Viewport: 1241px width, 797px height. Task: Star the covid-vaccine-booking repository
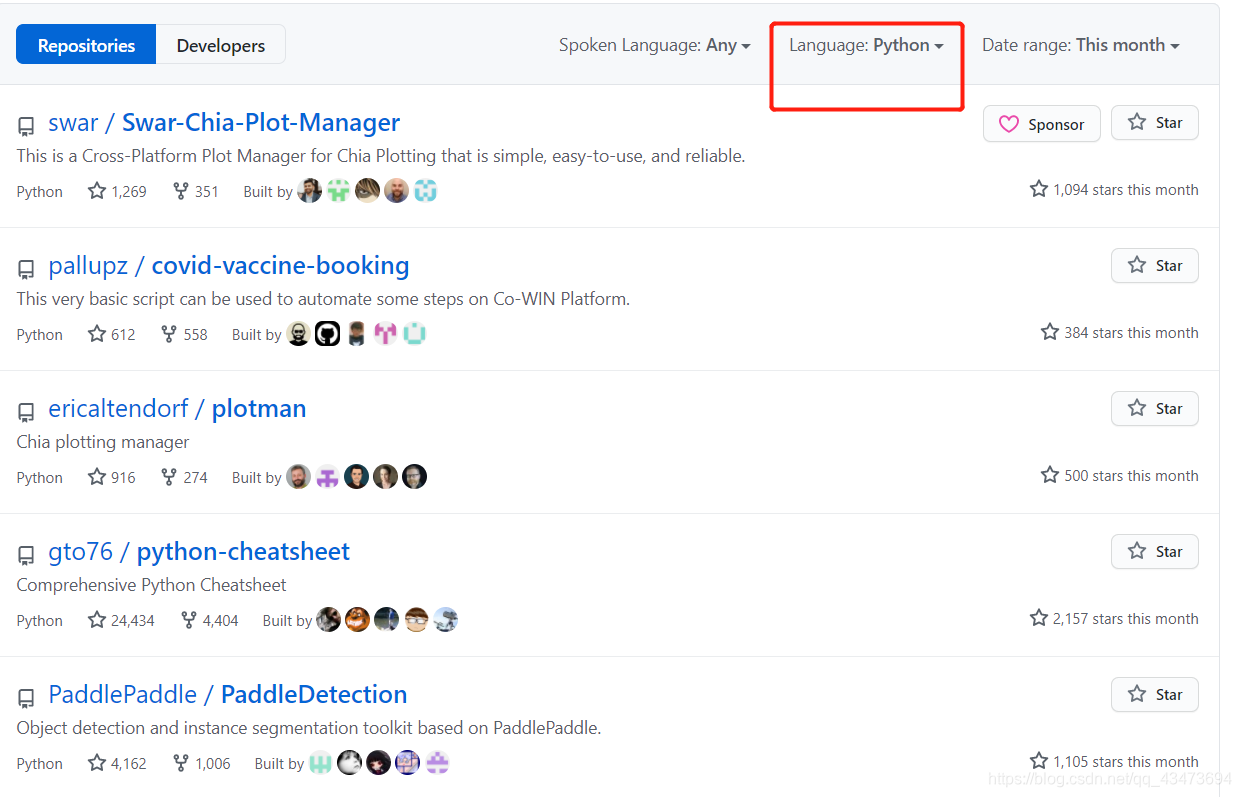(x=1155, y=266)
